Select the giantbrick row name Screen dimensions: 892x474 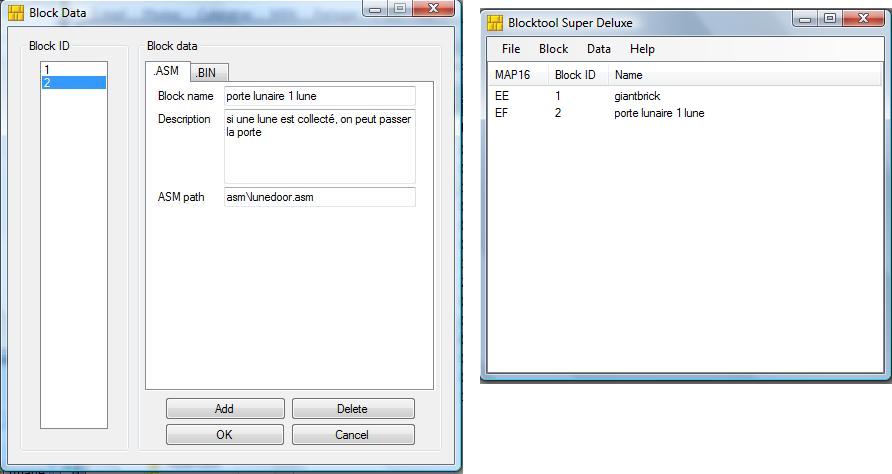tap(637, 96)
